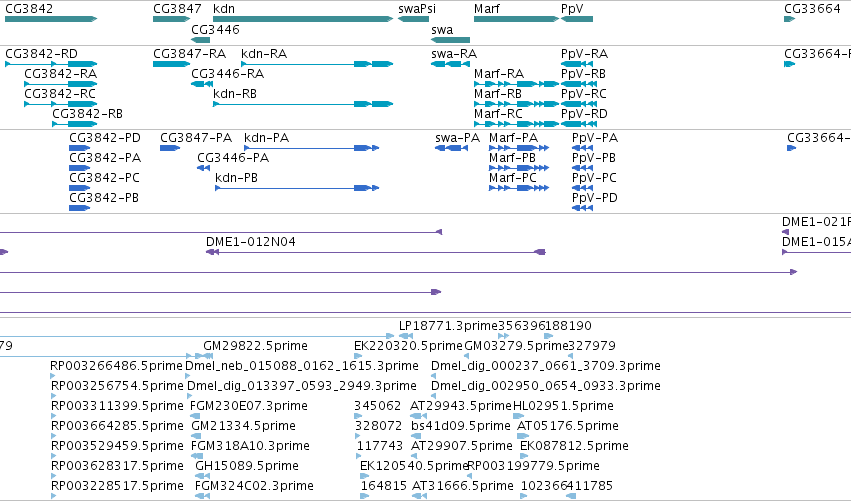Select transcript CG3842-RA
Image resolution: width=851 pixels, height=501 pixels.
pos(61,84)
